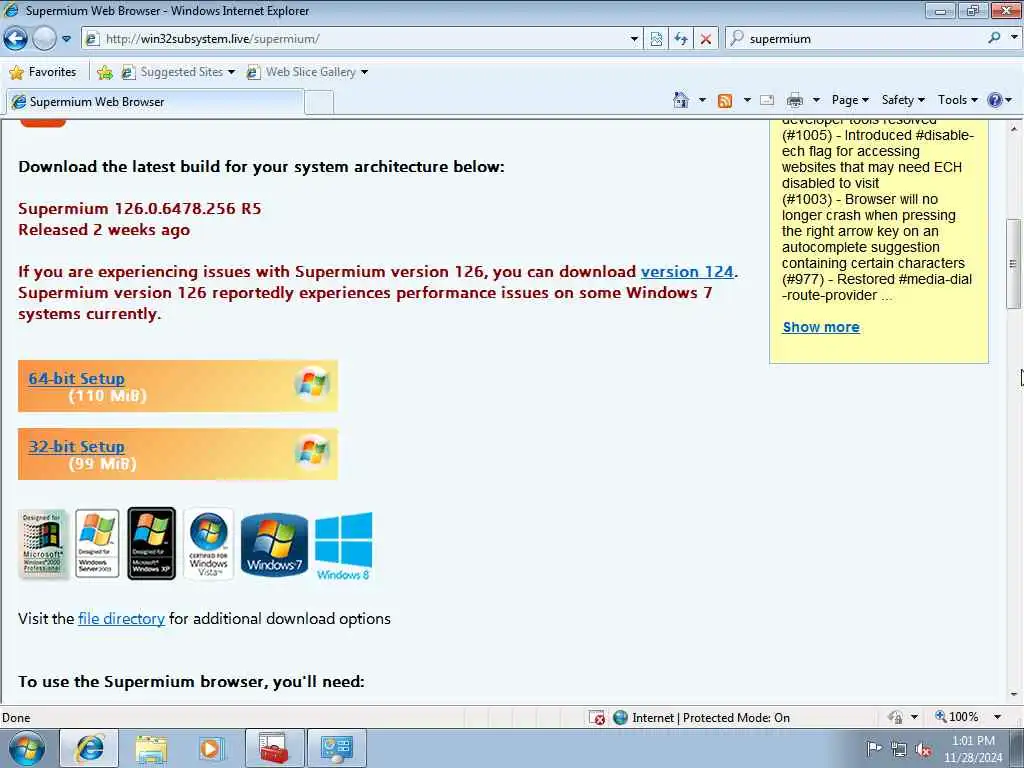Image resolution: width=1024 pixels, height=768 pixels.
Task: Select the Supermium Web Browser tab
Action: [155, 102]
